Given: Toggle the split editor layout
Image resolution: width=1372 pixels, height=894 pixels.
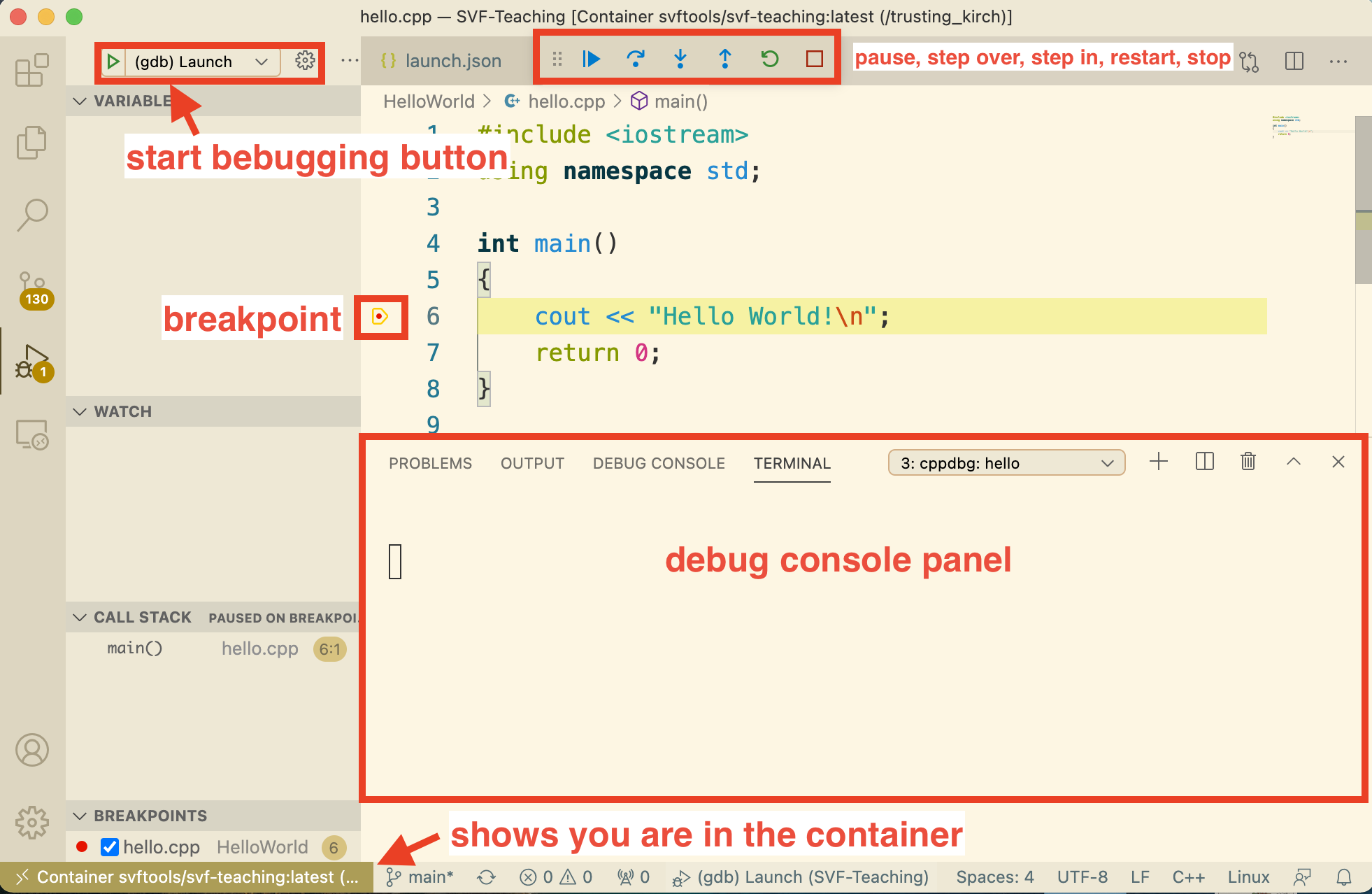Looking at the screenshot, I should [x=1294, y=61].
